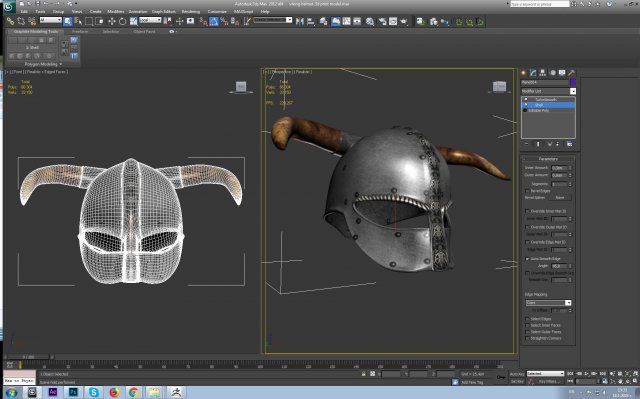This screenshot has height=399, width=640.
Task: Open the selection filter dropdown in toolbar
Action: click(50, 20)
